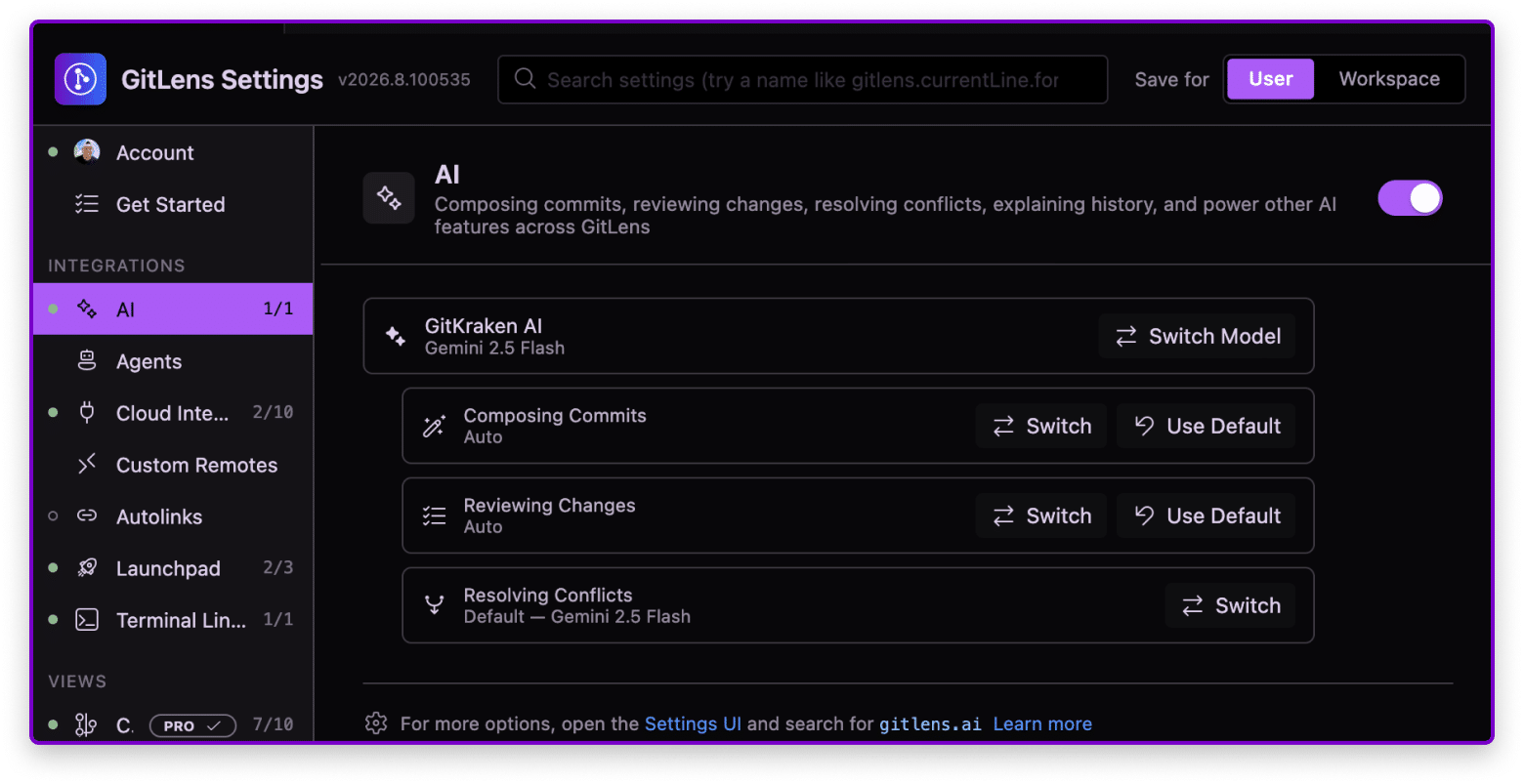The image size is (1524, 784).
Task: Click the Default — Gemini 2.5 Flash text
Action: [576, 616]
